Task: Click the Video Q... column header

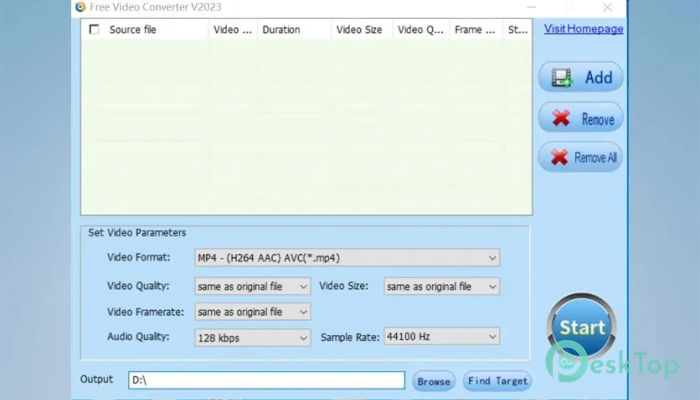Action: pyautogui.click(x=421, y=29)
